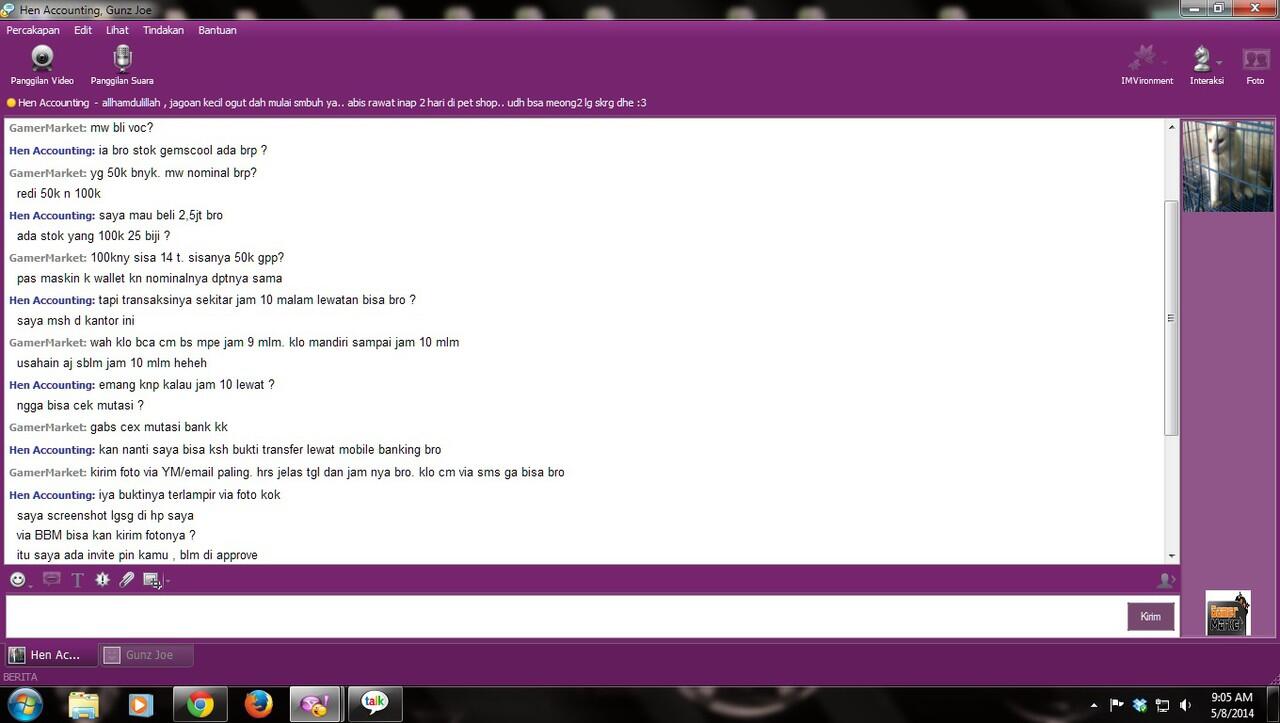
Task: Open the Bantuan menu
Action: [x=217, y=30]
